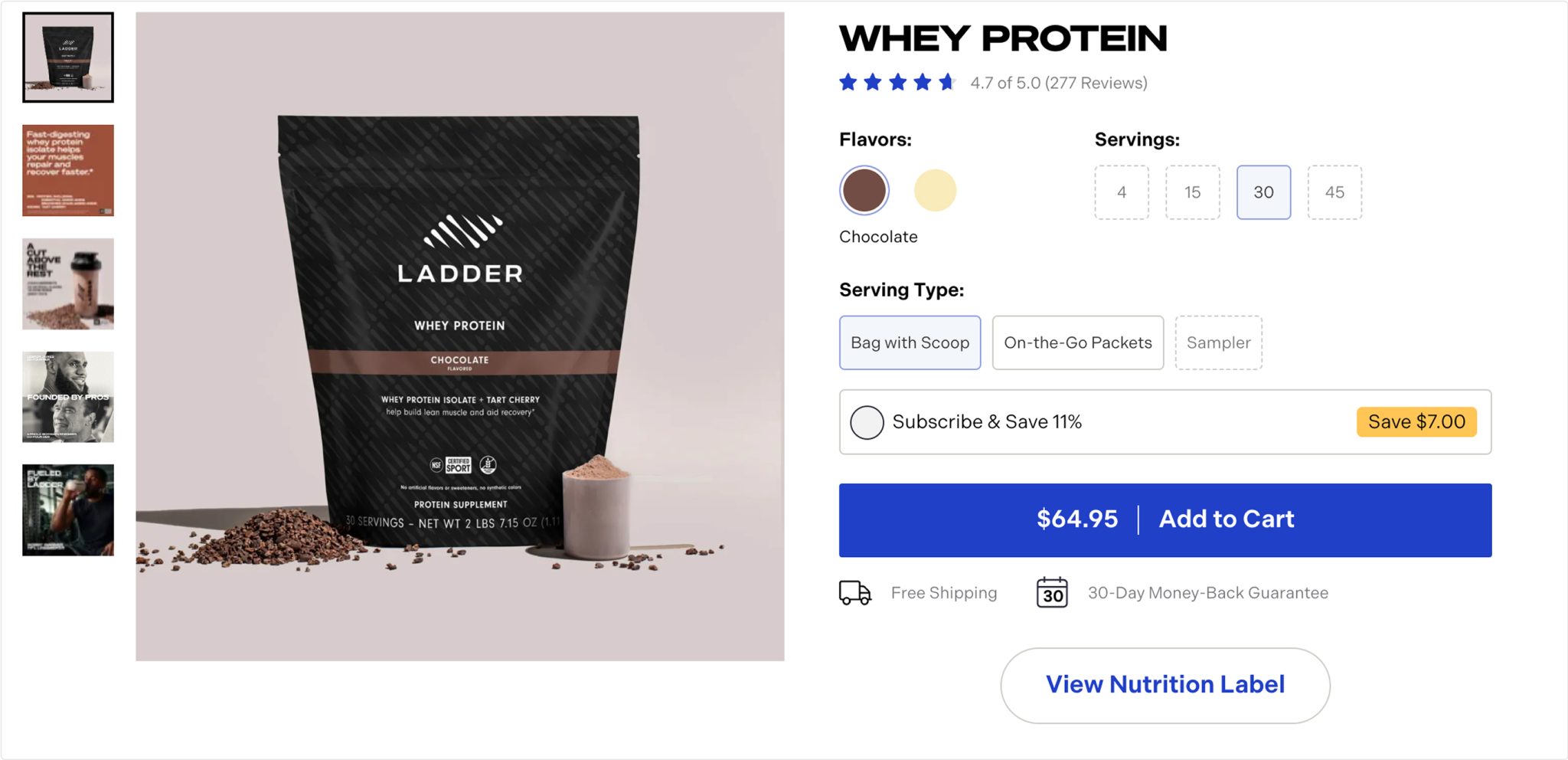
Task: Click the blue star rating icons
Action: coord(897,82)
